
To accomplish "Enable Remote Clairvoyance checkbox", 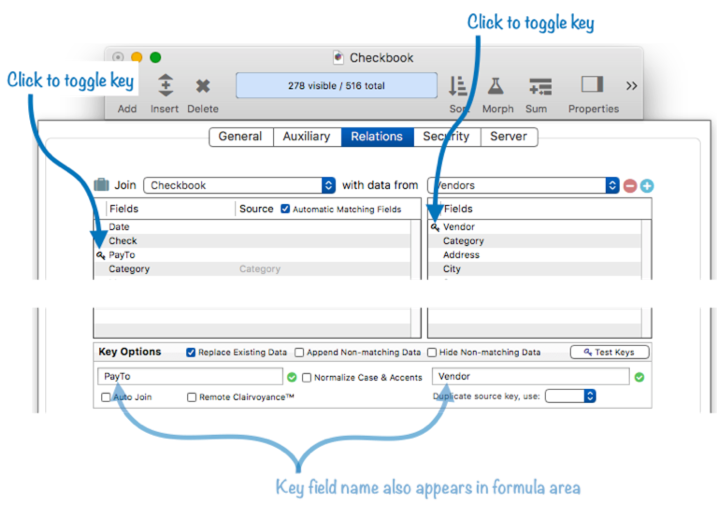I will [192, 397].
